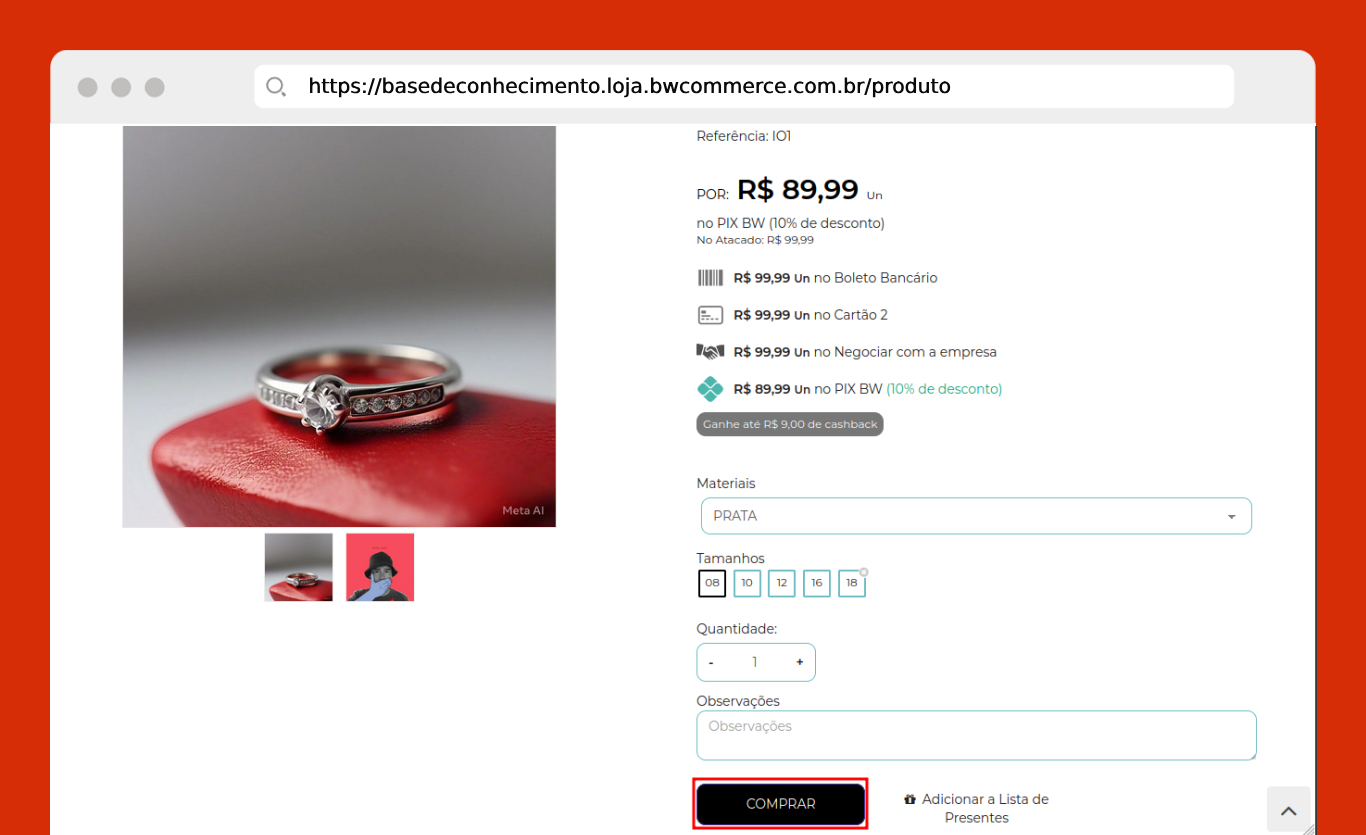Decrease quantity with minus button
The image size is (1366, 835).
[x=711, y=662]
